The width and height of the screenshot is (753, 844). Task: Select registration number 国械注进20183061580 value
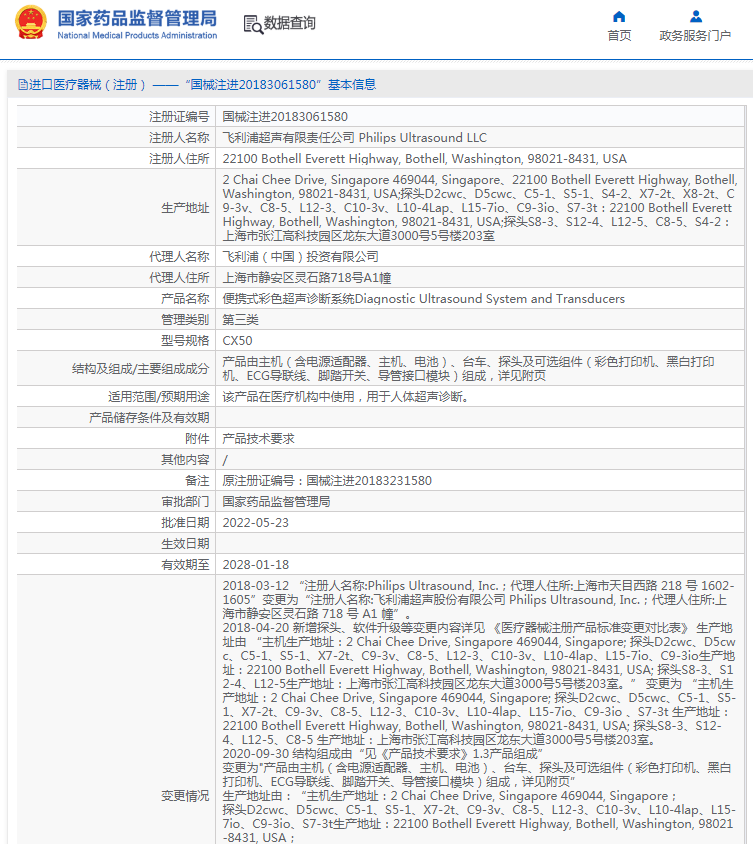tap(285, 117)
